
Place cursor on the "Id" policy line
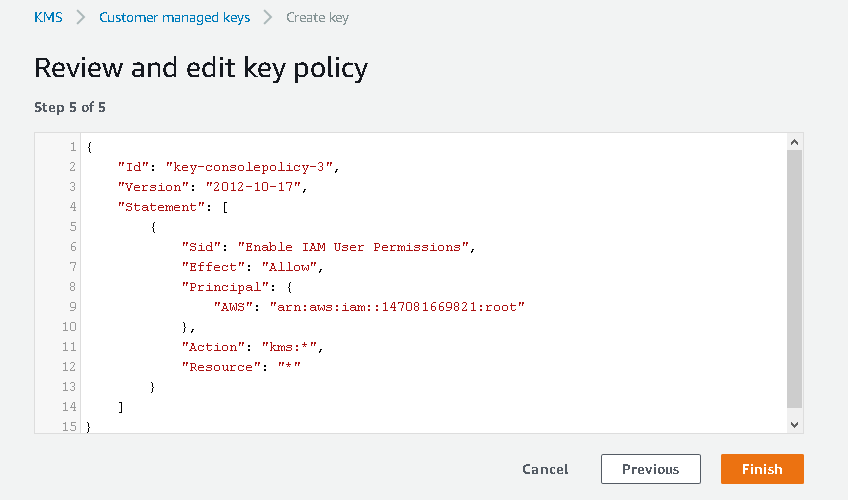228,167
